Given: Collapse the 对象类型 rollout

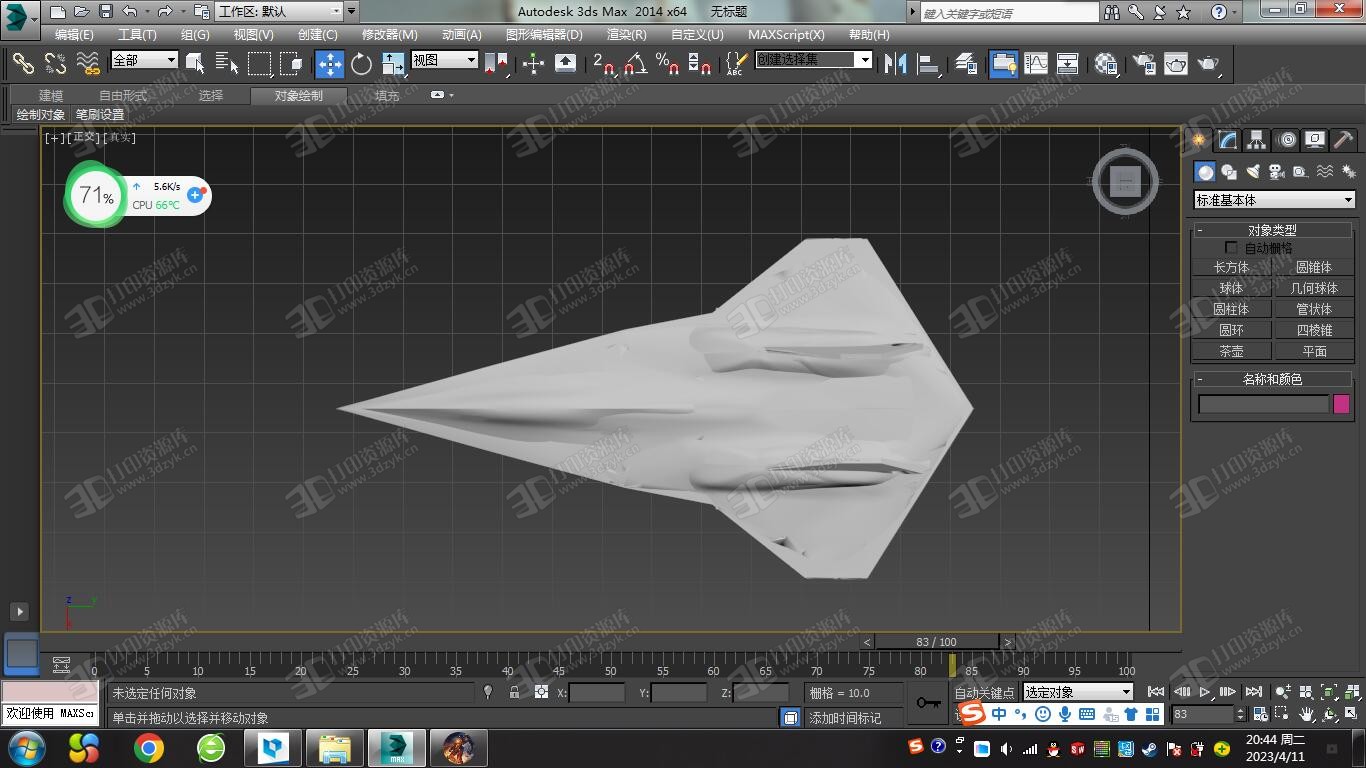Looking at the screenshot, I should pos(1271,230).
